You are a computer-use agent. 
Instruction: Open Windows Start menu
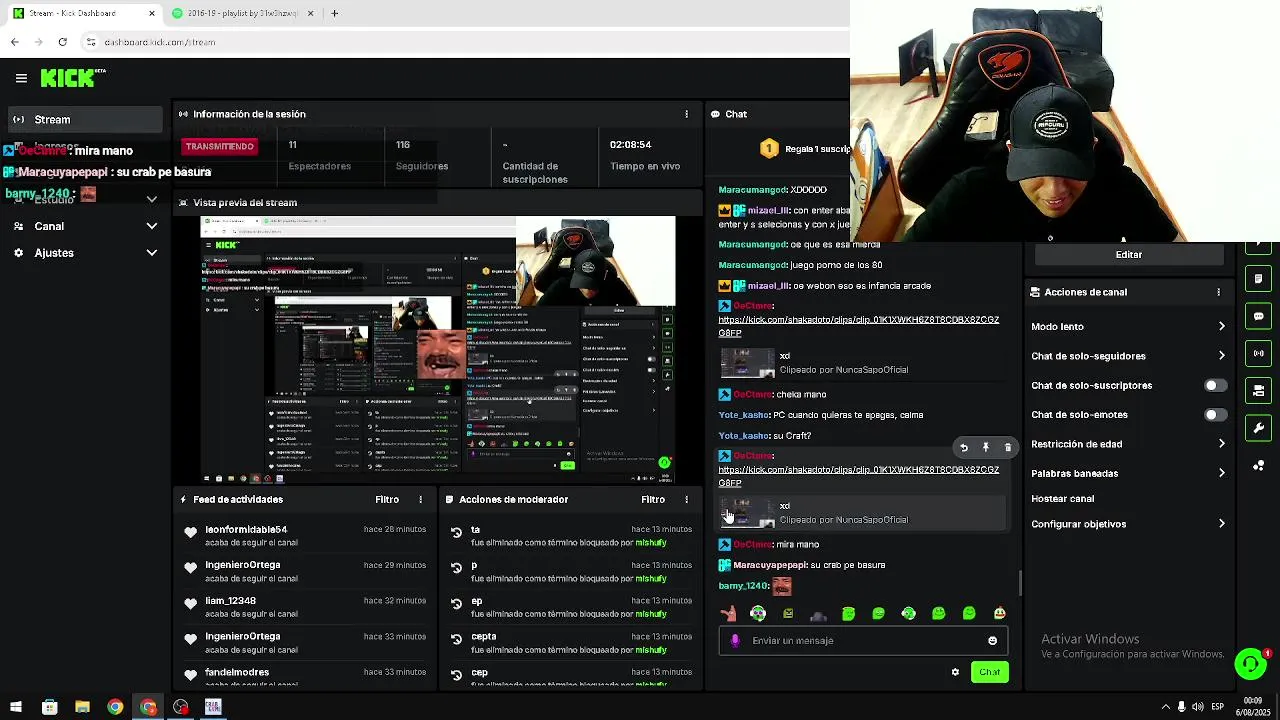coord(16,707)
